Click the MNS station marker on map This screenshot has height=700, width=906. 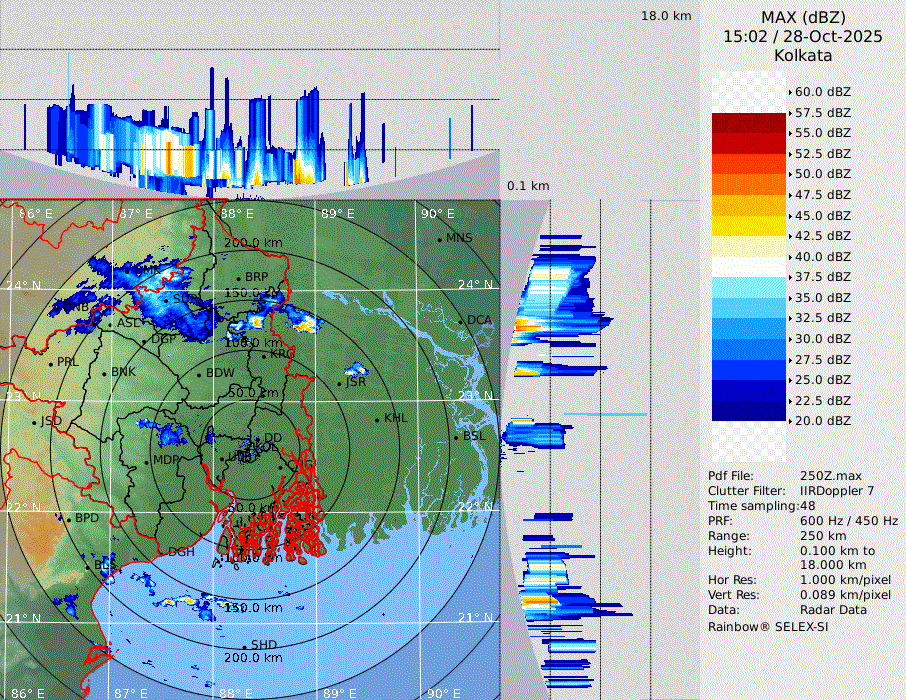440,239
